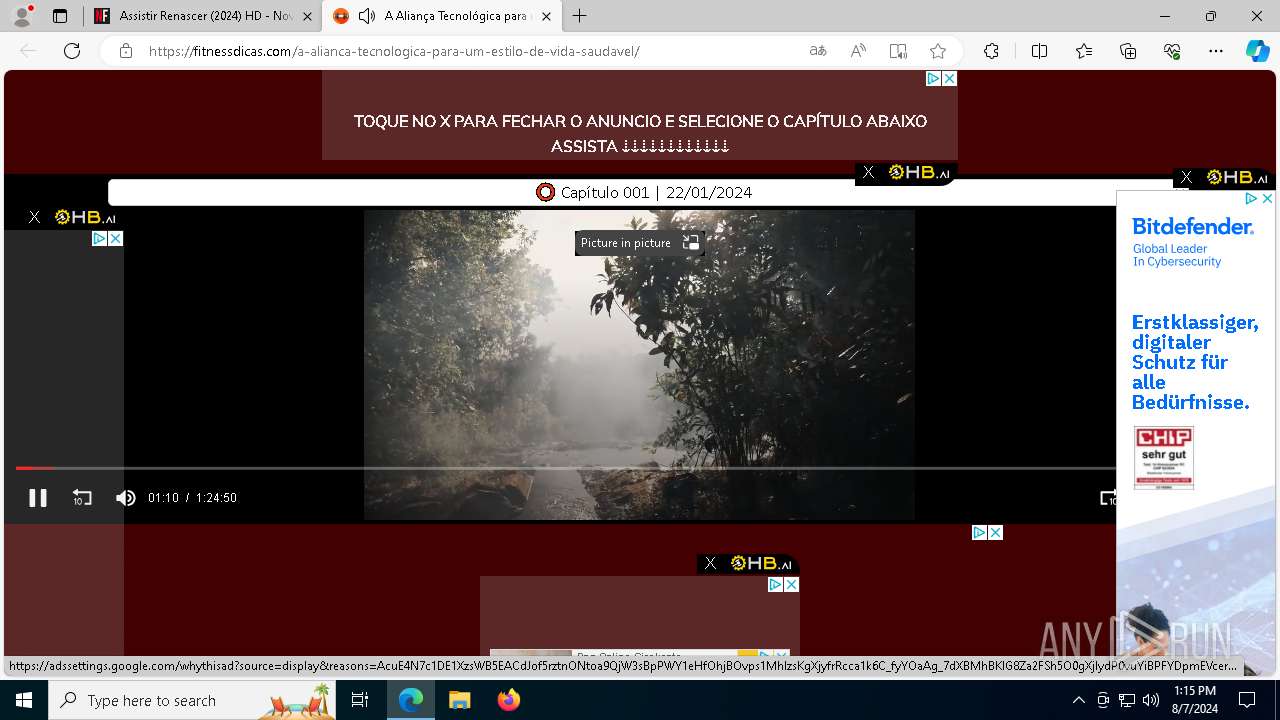1280x720 pixels.
Task: Open clock showing 1:15 PM
Action: pyautogui.click(x=1195, y=700)
